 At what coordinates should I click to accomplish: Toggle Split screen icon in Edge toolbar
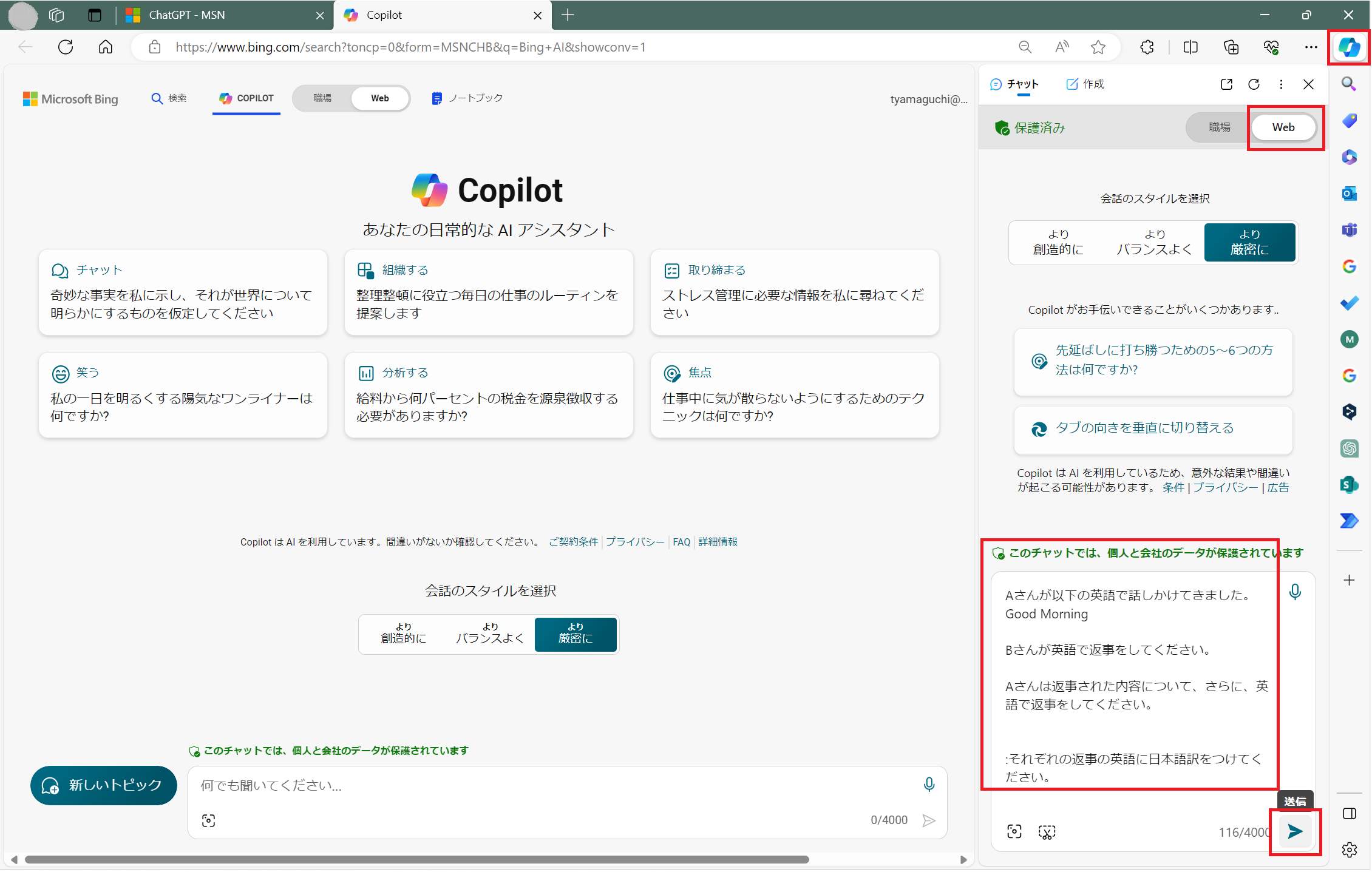(x=1190, y=47)
